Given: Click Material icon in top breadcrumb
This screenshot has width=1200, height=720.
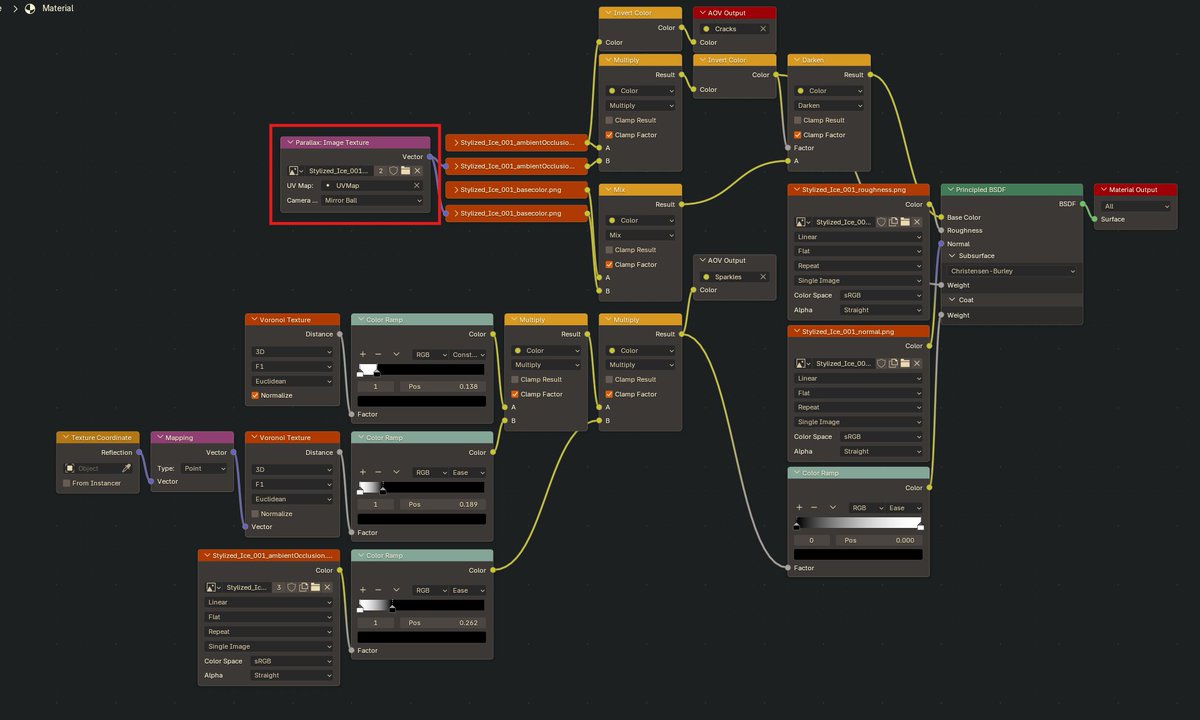Looking at the screenshot, I should (29, 8).
